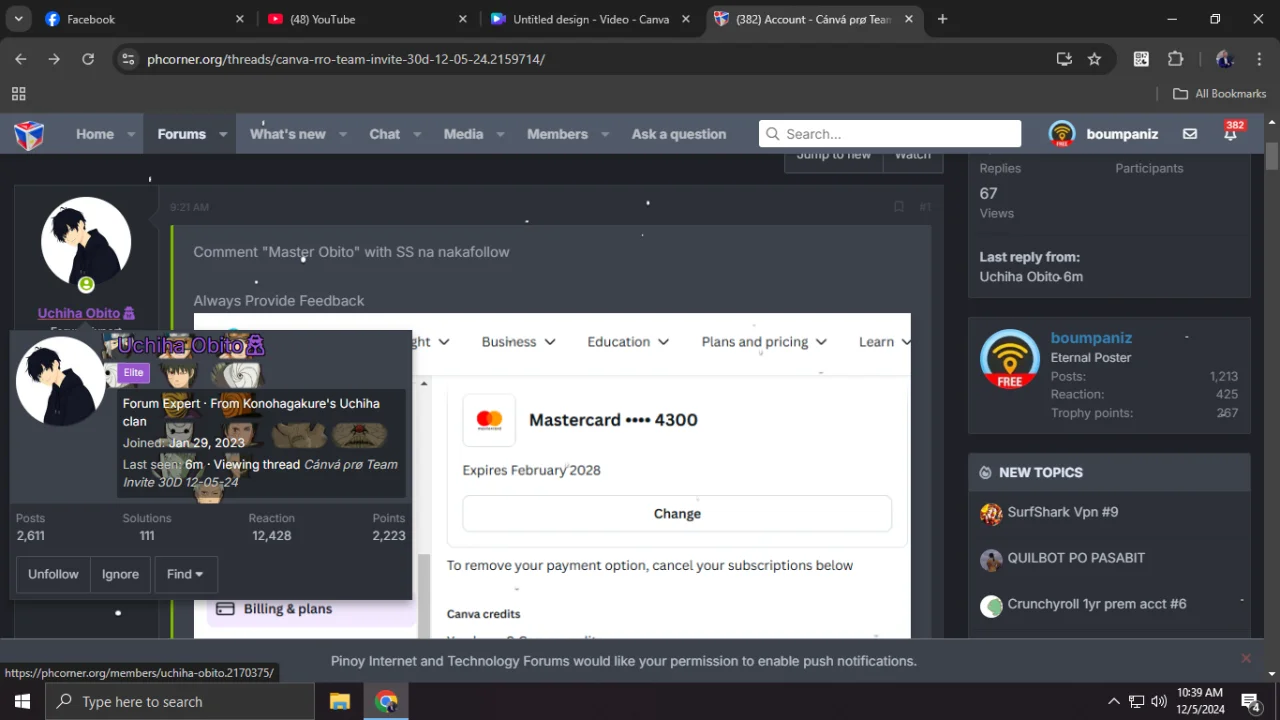Click the bookmark icon on the post
The image size is (1280, 720).
[x=899, y=207]
